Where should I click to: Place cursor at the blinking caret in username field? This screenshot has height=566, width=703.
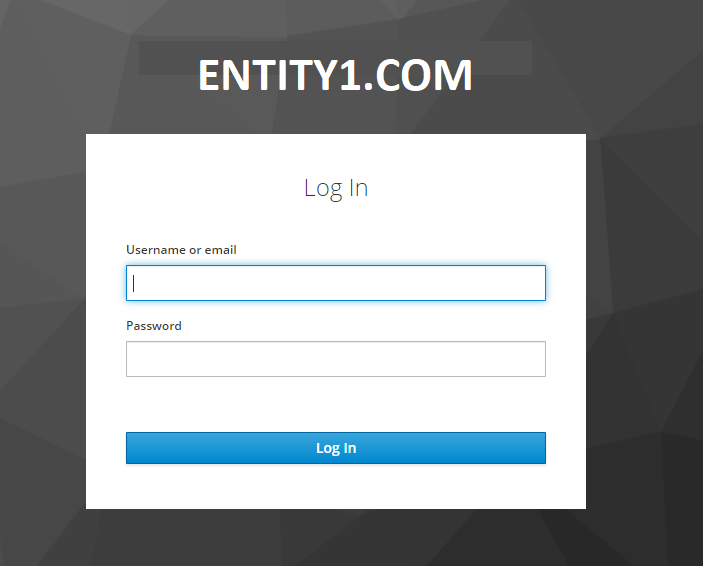134,283
